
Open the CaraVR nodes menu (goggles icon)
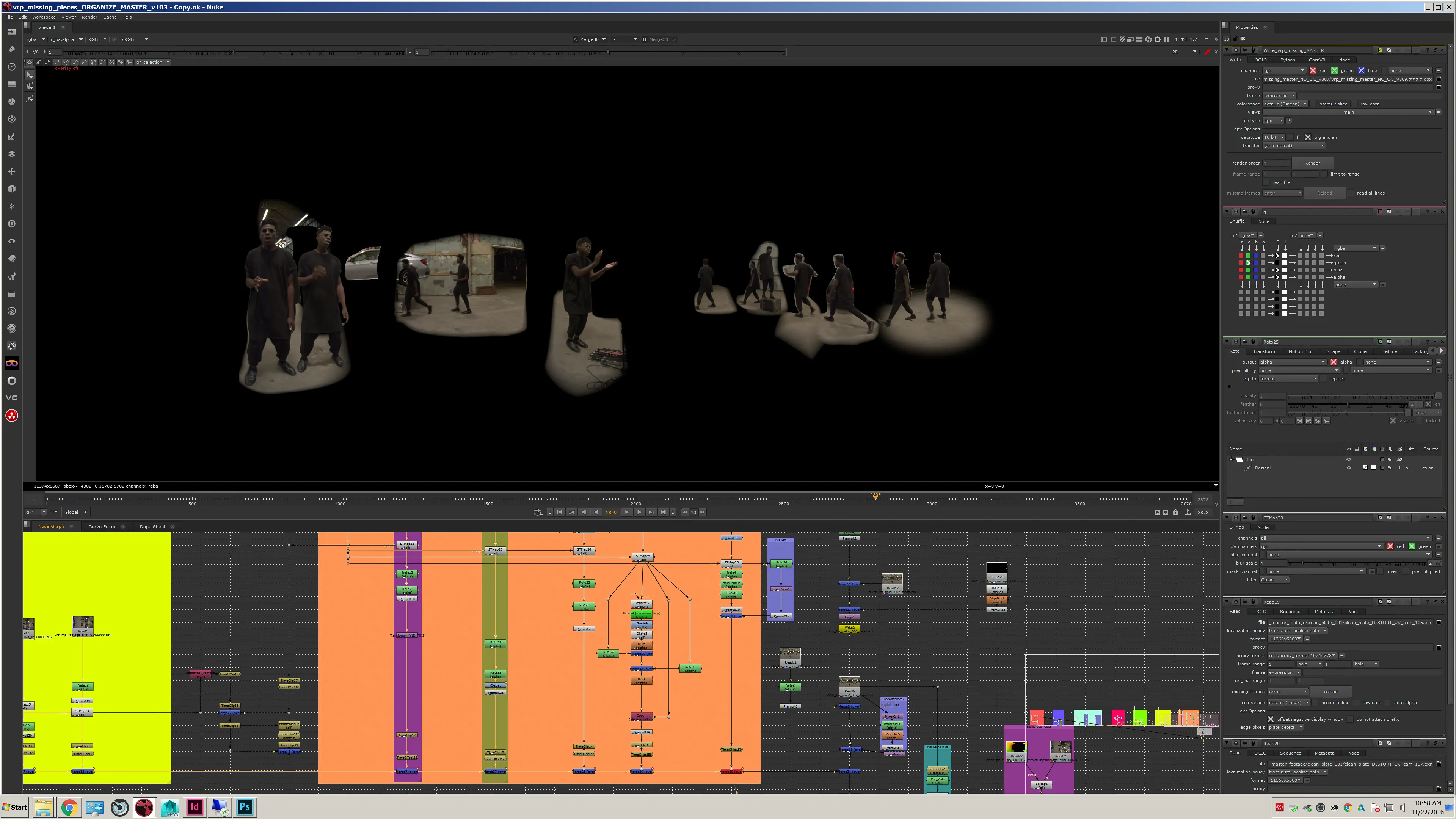11,364
